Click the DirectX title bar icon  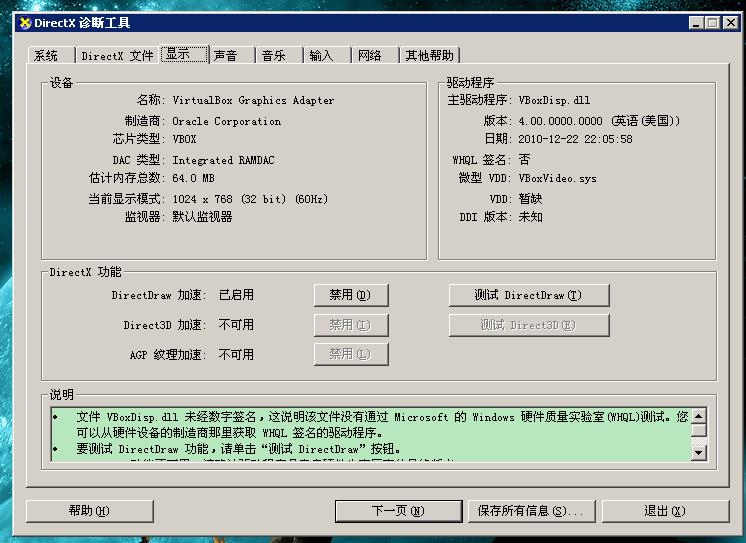pos(25,22)
